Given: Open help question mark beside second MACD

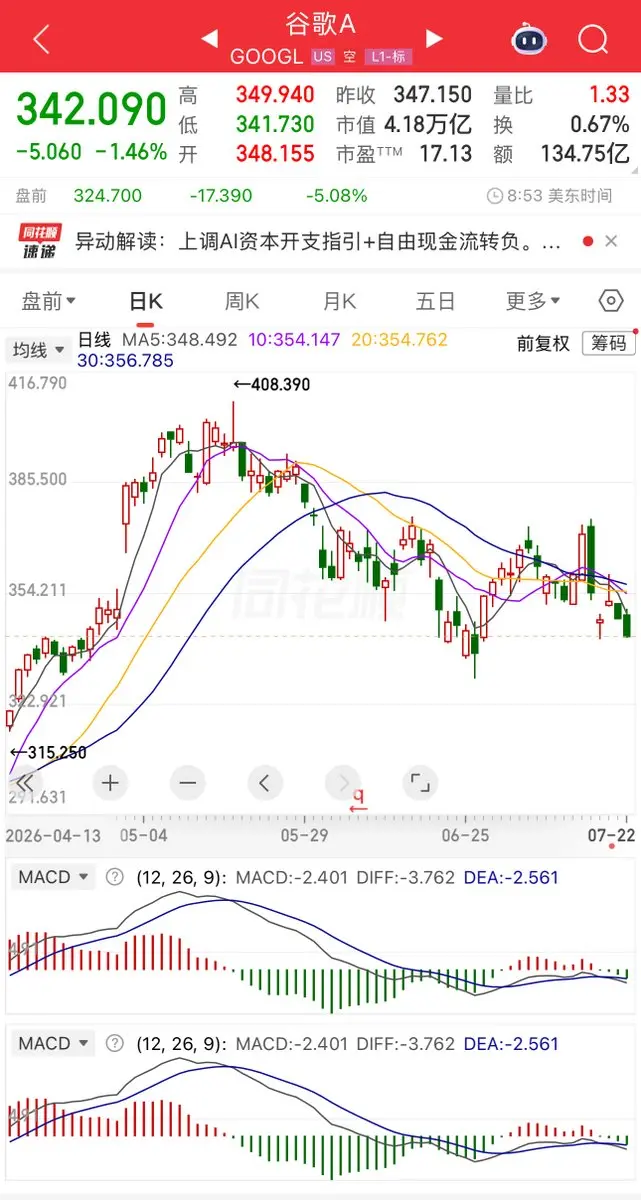Looking at the screenshot, I should tap(115, 1043).
